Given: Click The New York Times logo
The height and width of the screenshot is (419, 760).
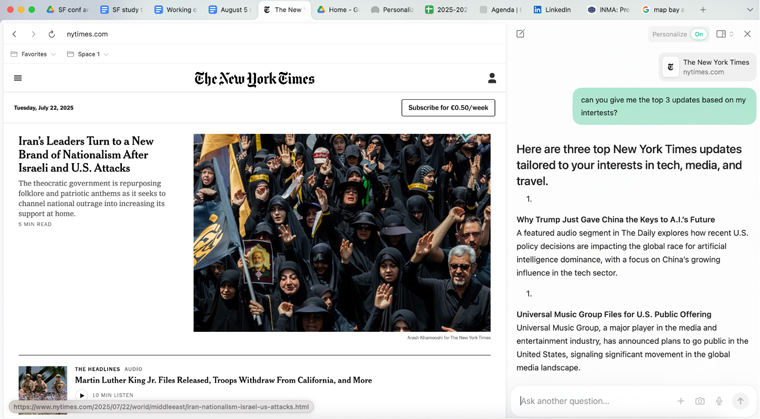Looking at the screenshot, I should [x=254, y=79].
